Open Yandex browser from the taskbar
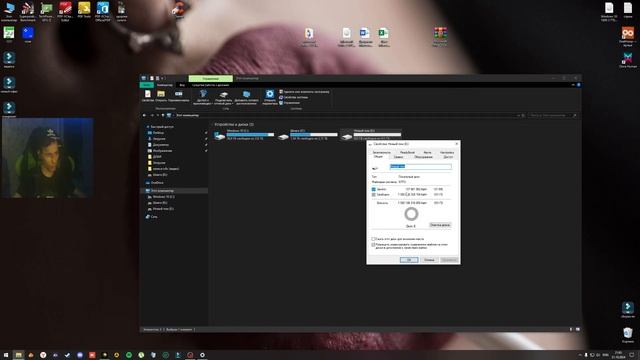The height and width of the screenshot is (360, 640). click(x=43, y=355)
